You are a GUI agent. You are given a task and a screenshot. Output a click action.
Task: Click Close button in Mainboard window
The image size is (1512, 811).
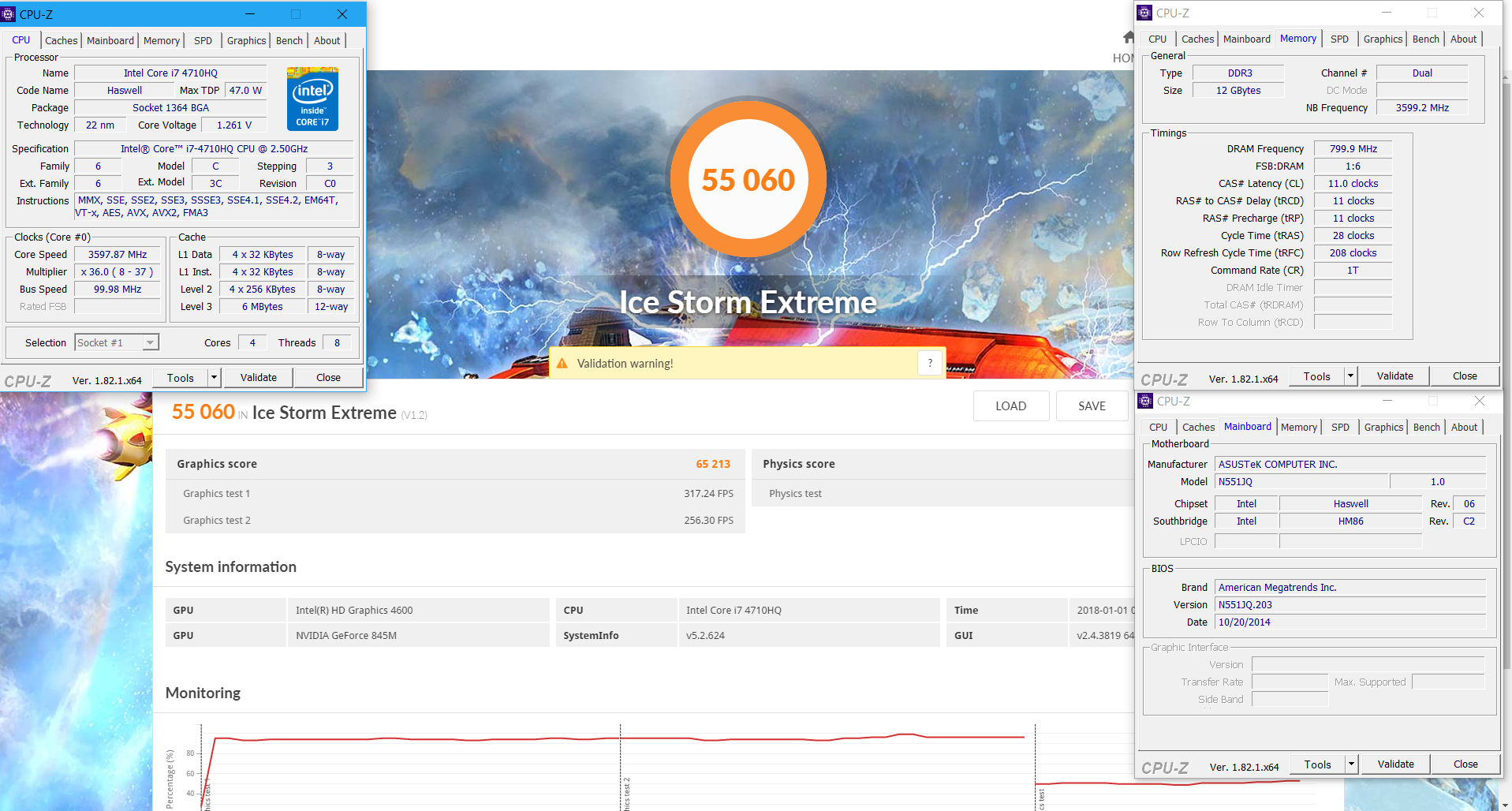(1466, 764)
